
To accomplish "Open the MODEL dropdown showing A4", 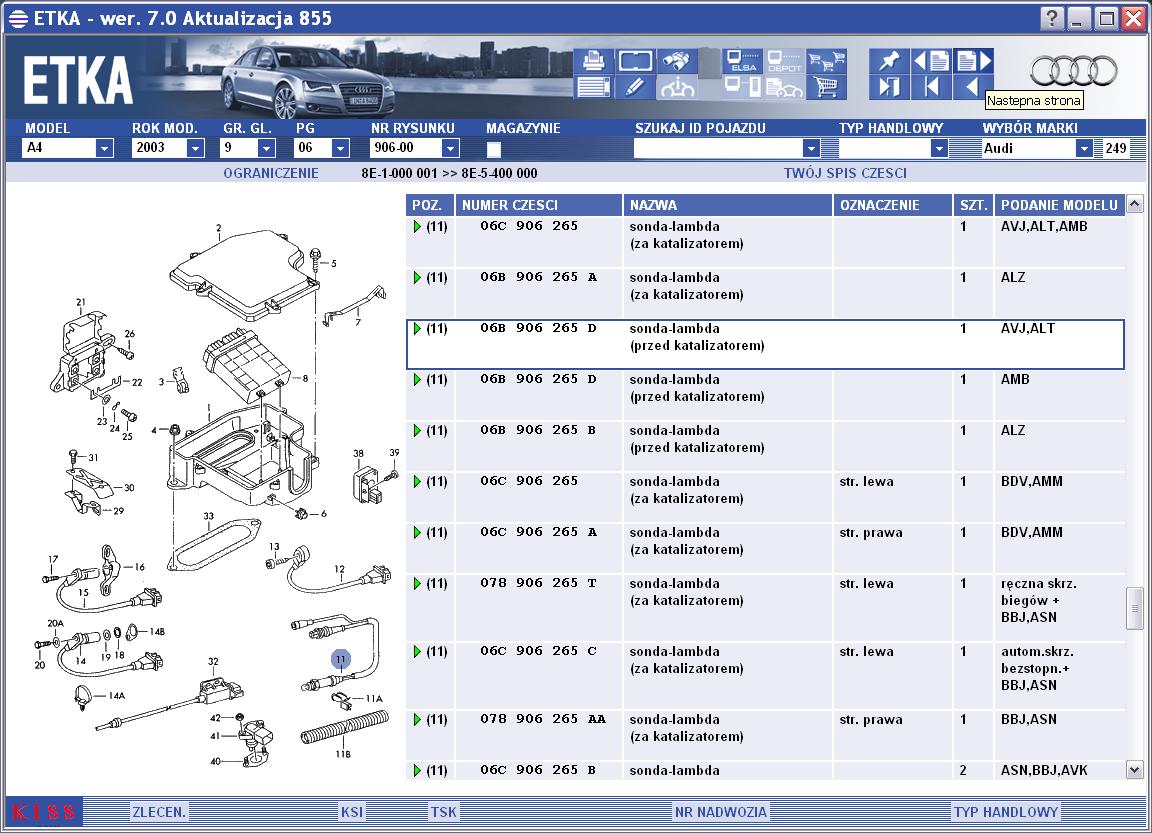I will click(104, 148).
